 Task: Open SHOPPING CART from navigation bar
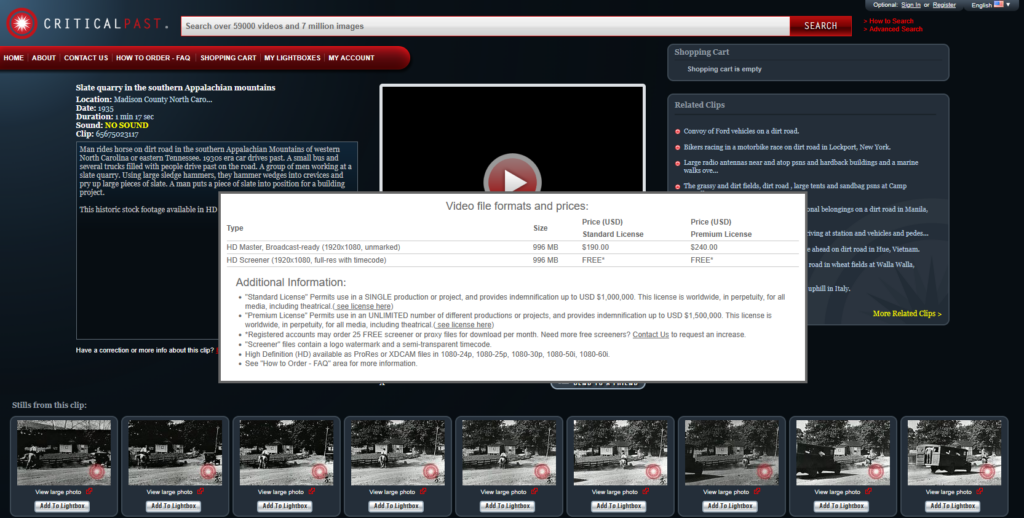pos(228,58)
